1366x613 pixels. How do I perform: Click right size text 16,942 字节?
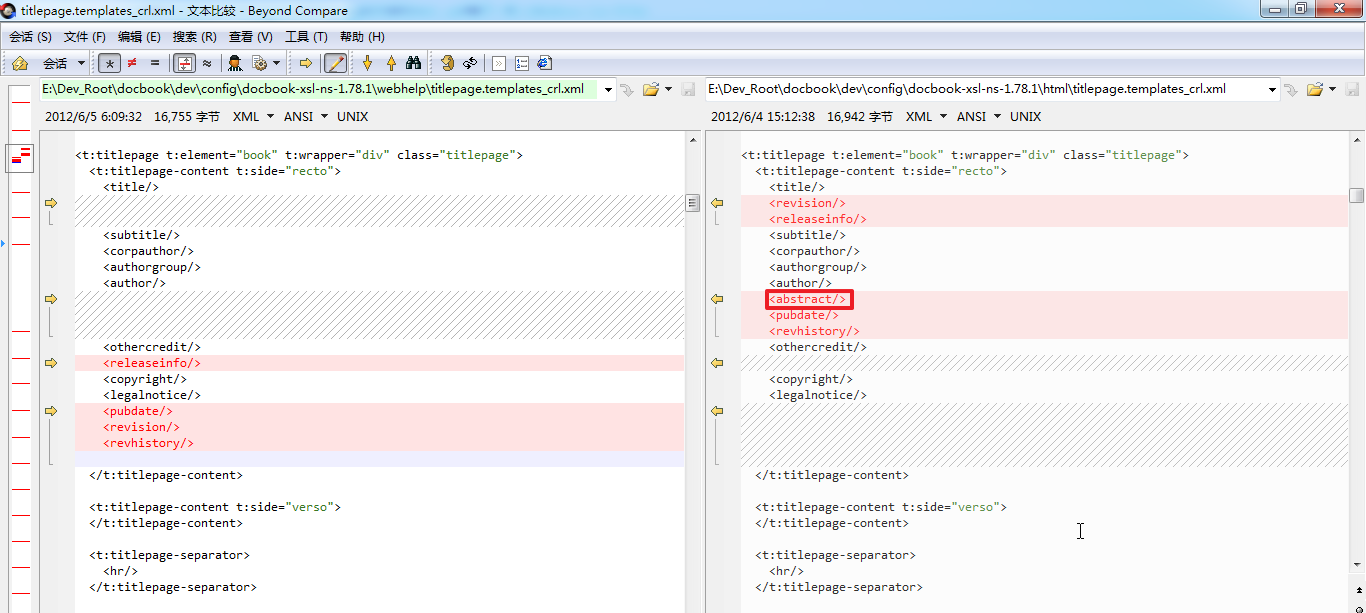tap(860, 117)
